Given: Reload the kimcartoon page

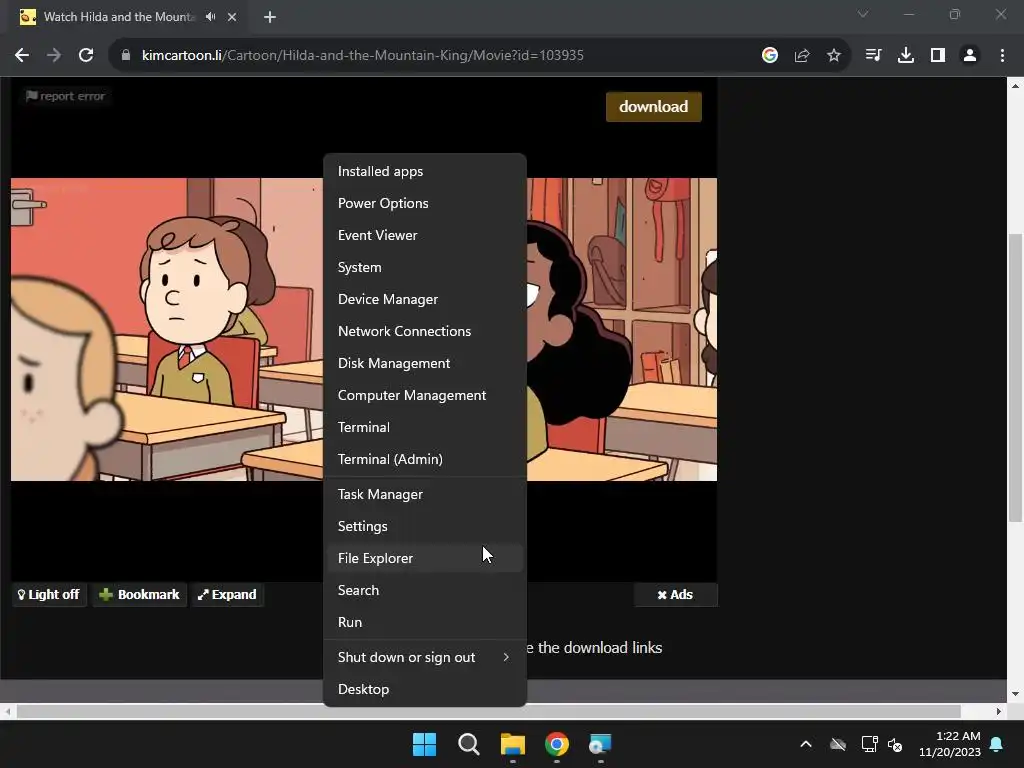Looking at the screenshot, I should click(86, 56).
